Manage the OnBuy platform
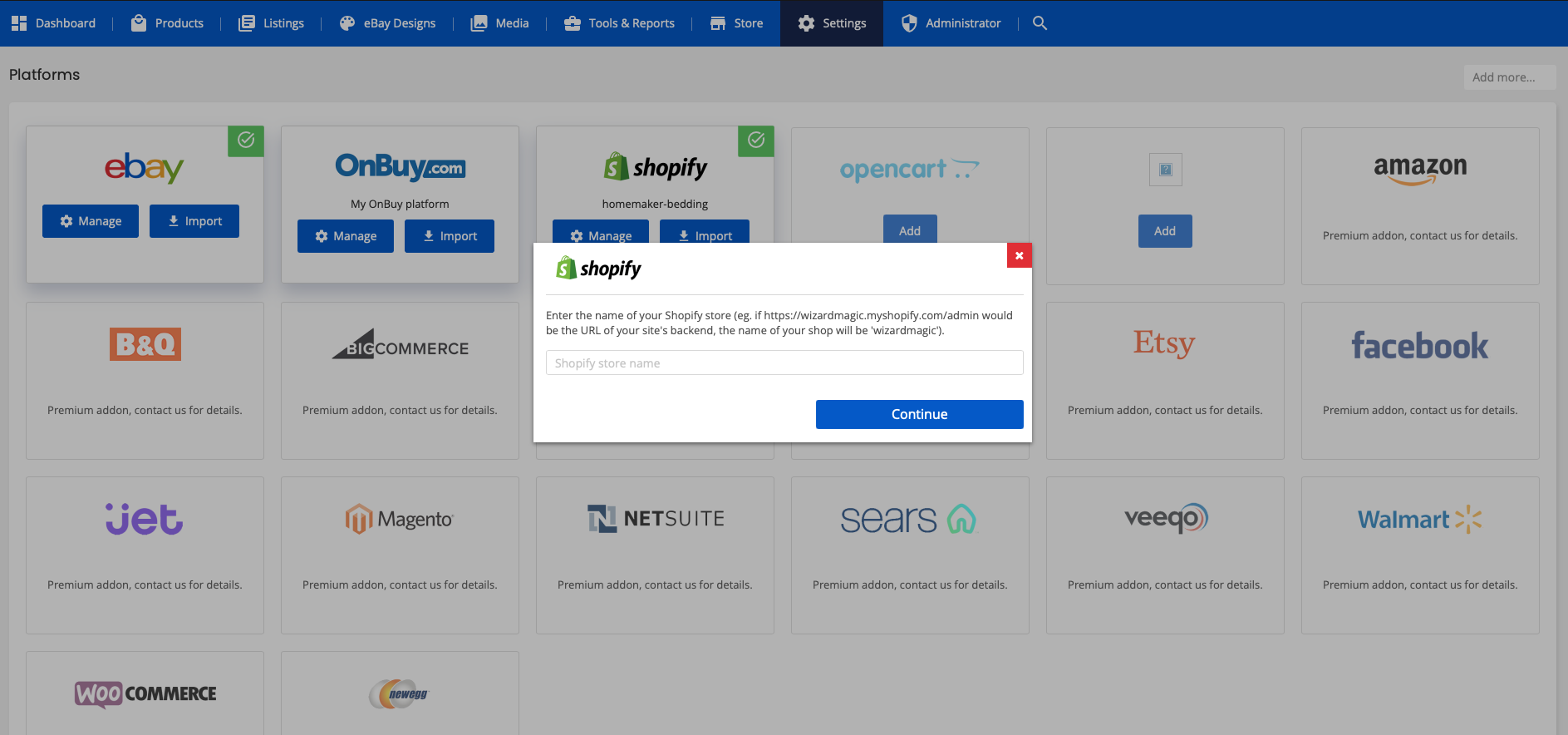 click(346, 236)
